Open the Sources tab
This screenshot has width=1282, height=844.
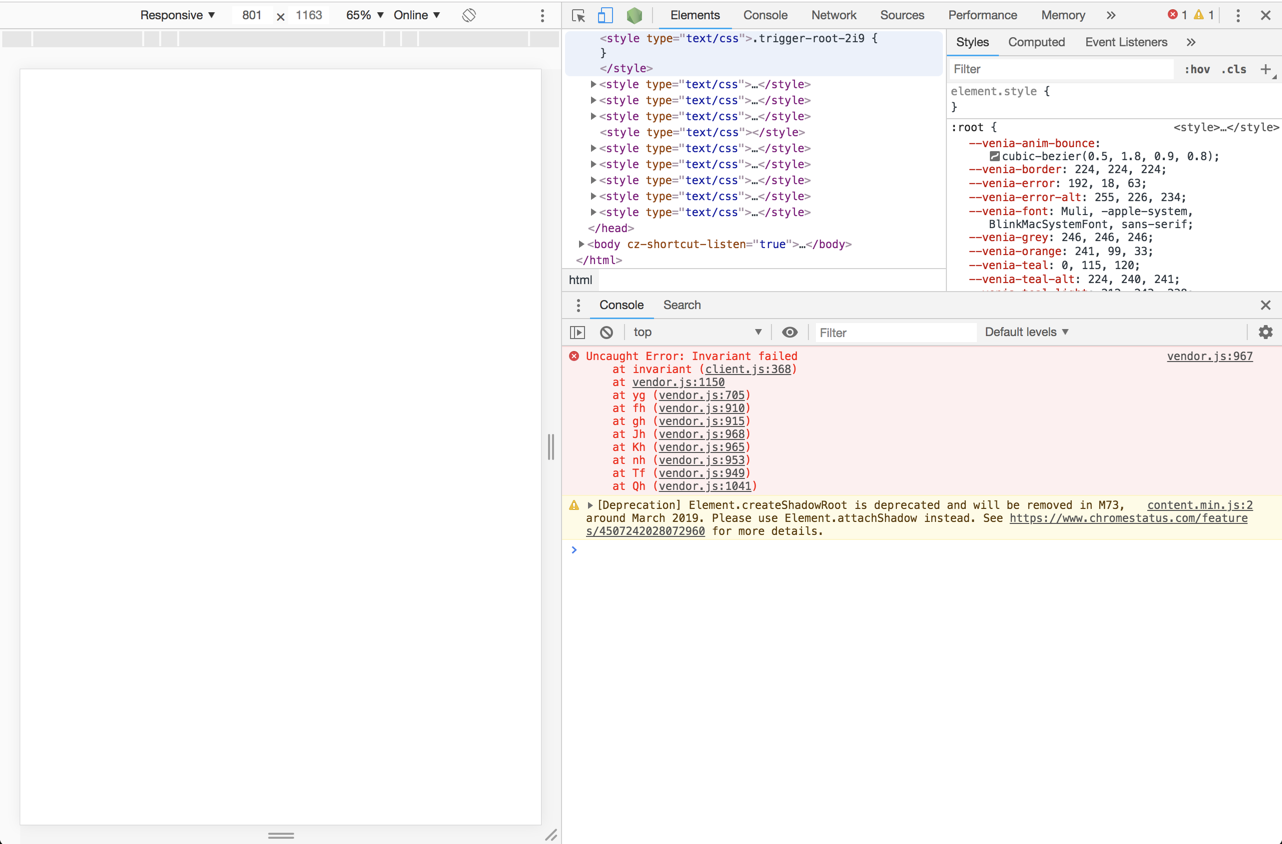pyautogui.click(x=902, y=15)
